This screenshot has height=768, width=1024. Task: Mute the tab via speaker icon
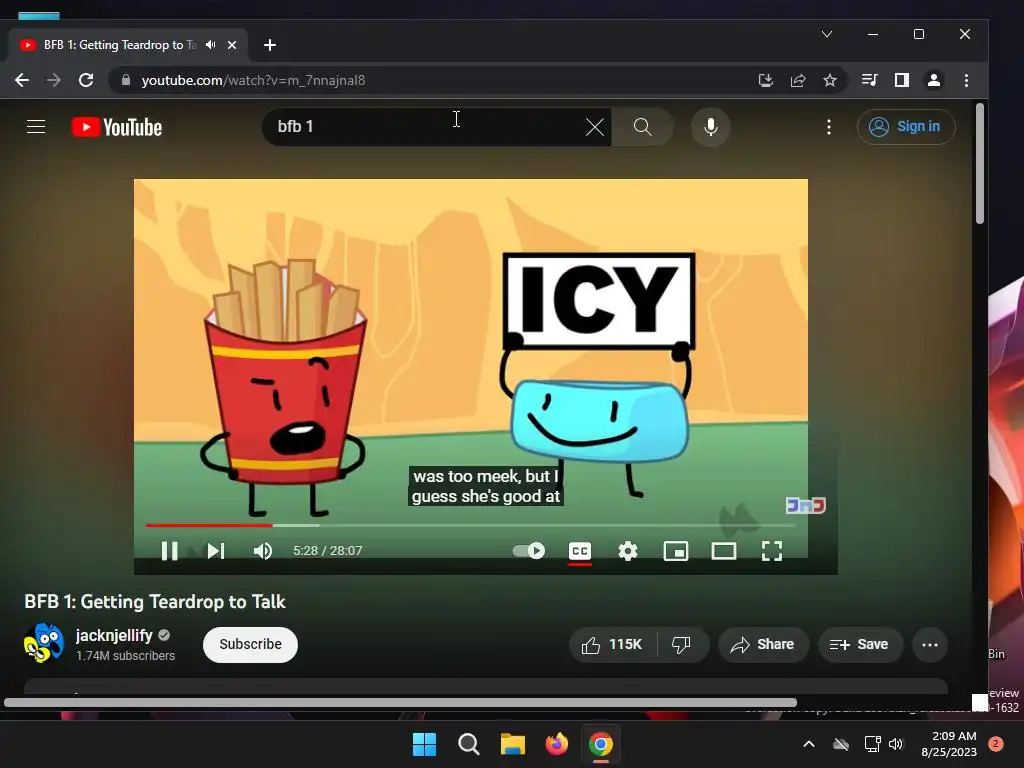210,44
